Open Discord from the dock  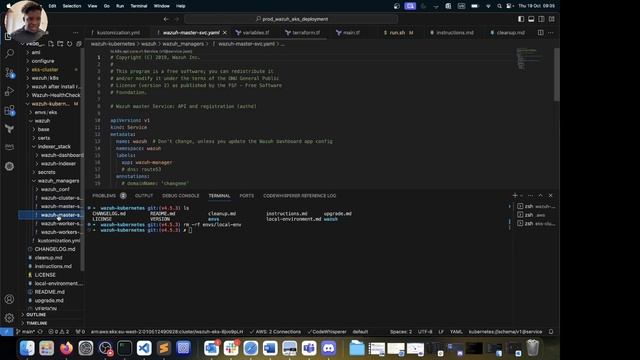[x=329, y=348]
